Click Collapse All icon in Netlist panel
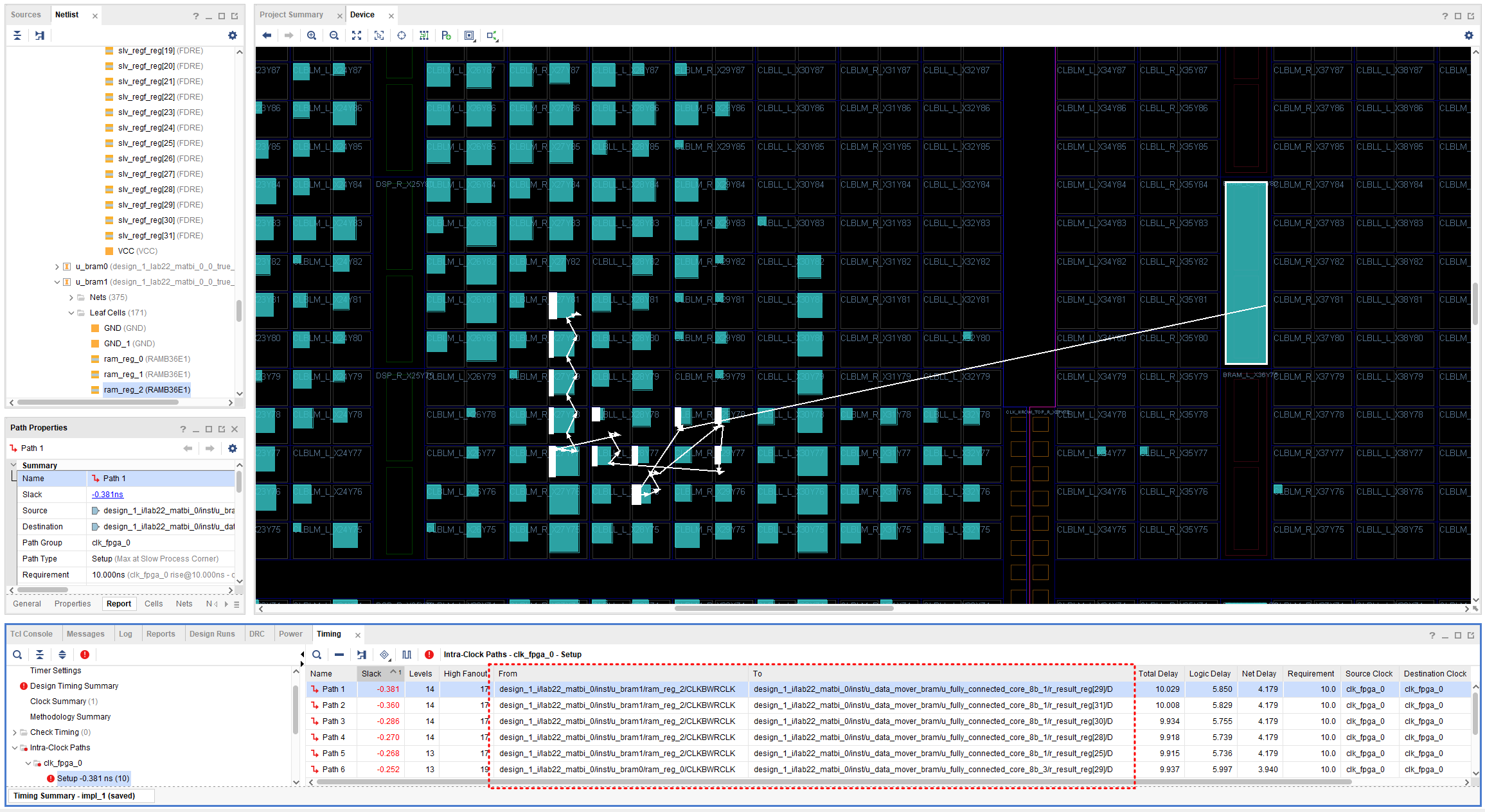This screenshot has width=1485, height=812. [x=17, y=35]
